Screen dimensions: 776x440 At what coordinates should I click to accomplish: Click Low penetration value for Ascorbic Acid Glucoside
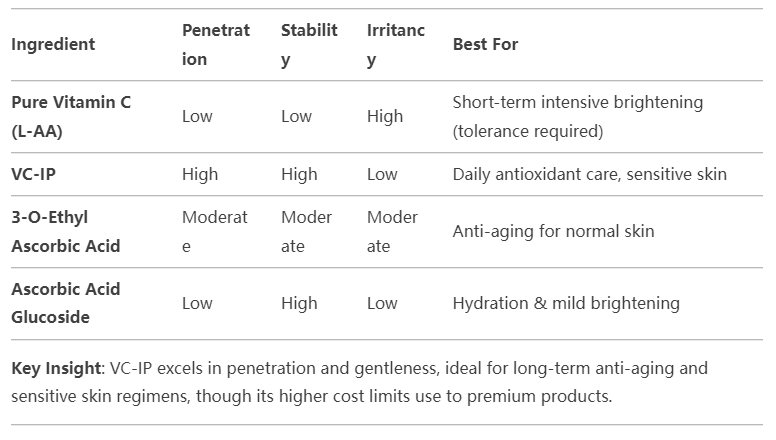point(197,303)
